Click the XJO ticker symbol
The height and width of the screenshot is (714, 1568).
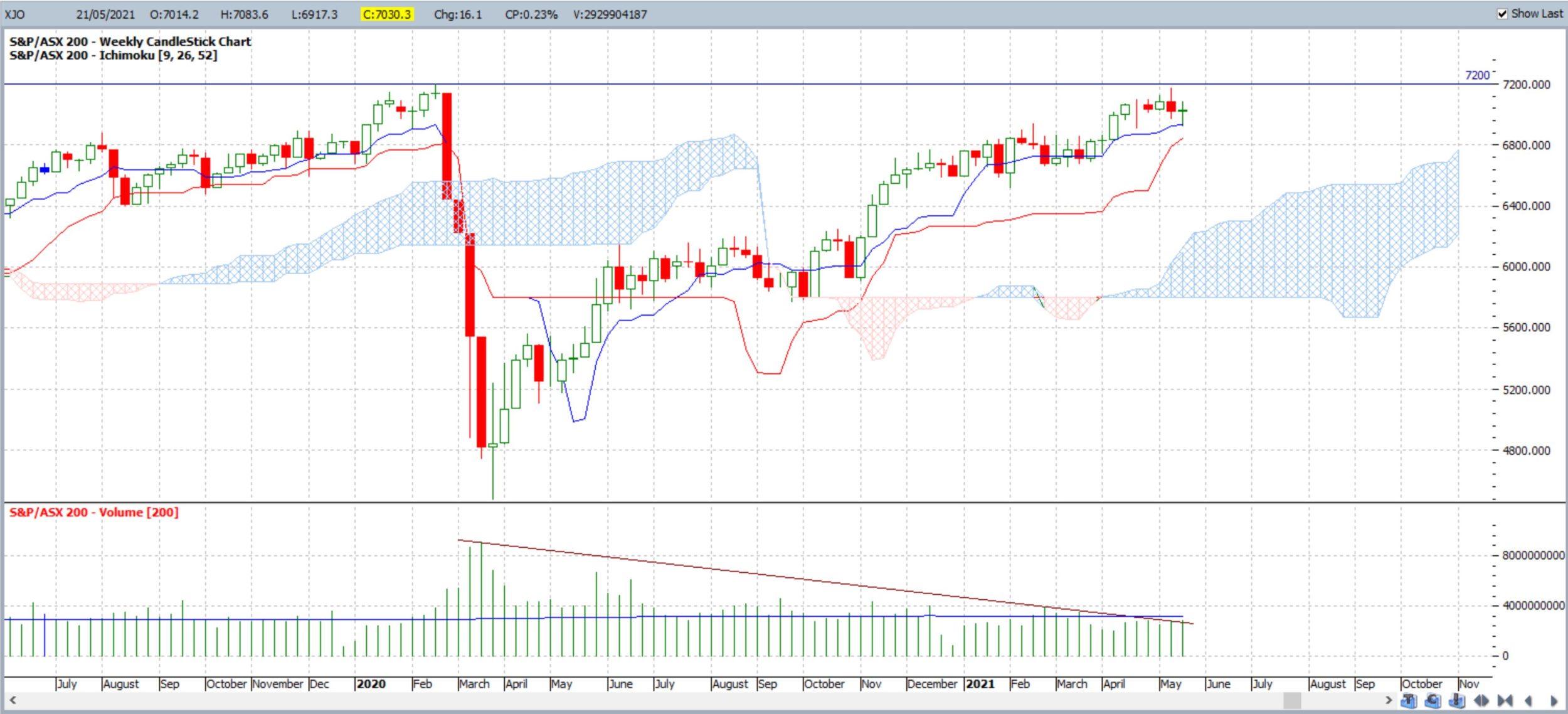click(x=14, y=14)
